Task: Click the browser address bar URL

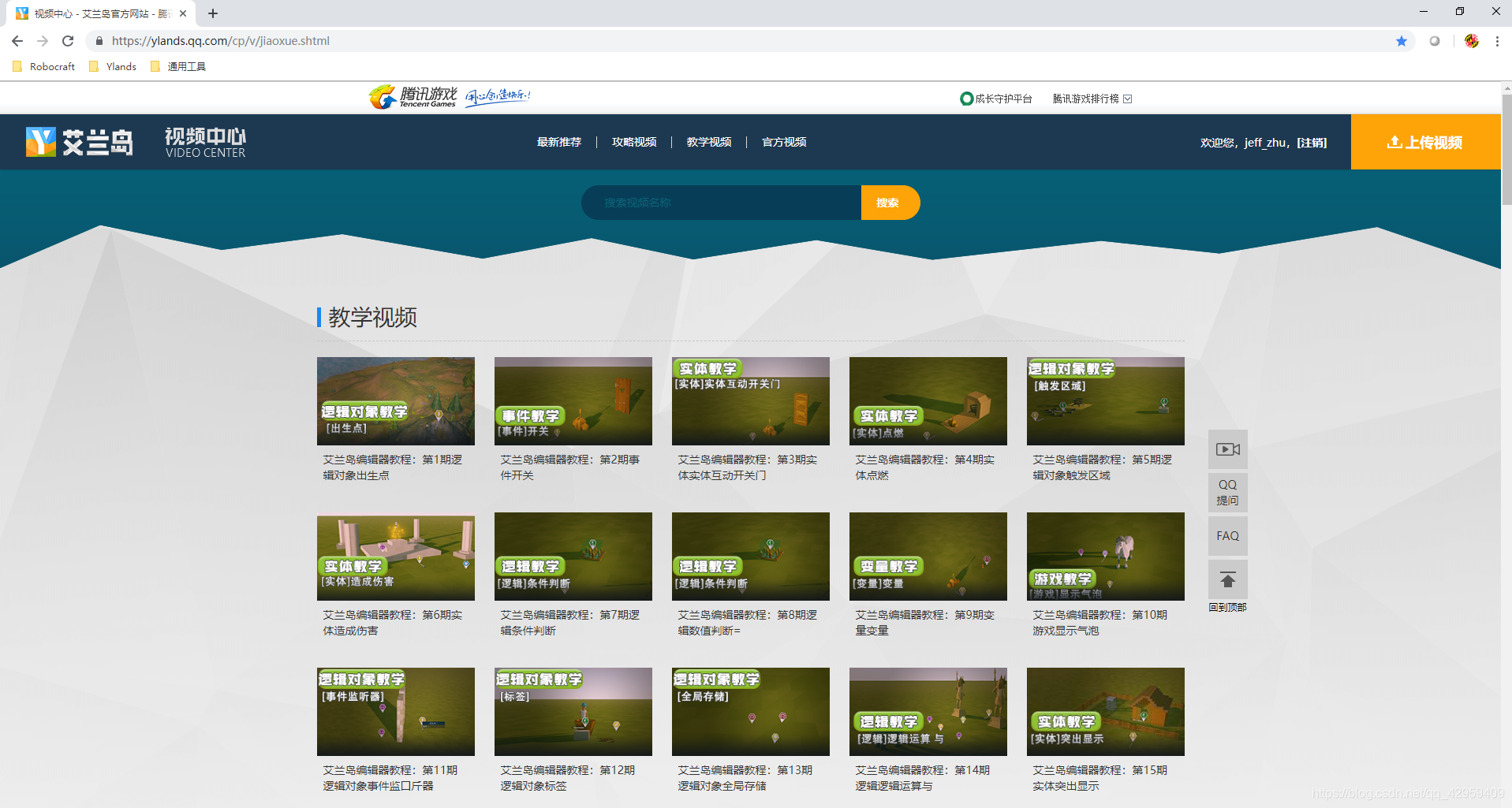Action: (x=221, y=41)
